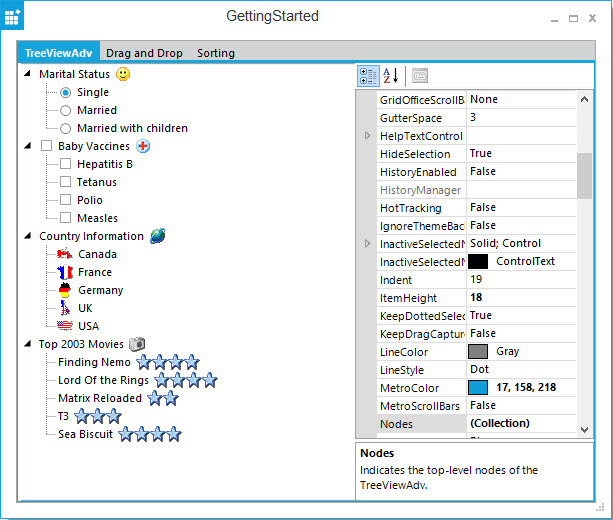This screenshot has width=613, height=520.
Task: Collapse the Country Information node
Action: click(27, 236)
